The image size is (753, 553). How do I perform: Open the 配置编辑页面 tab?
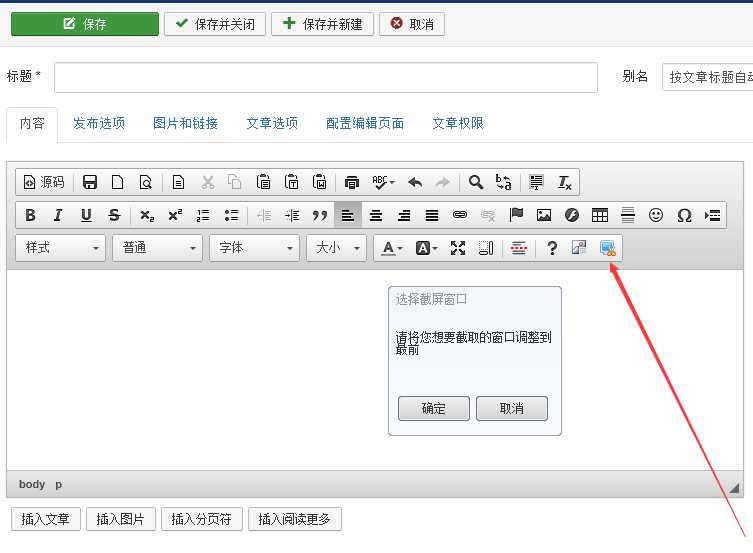click(x=364, y=123)
